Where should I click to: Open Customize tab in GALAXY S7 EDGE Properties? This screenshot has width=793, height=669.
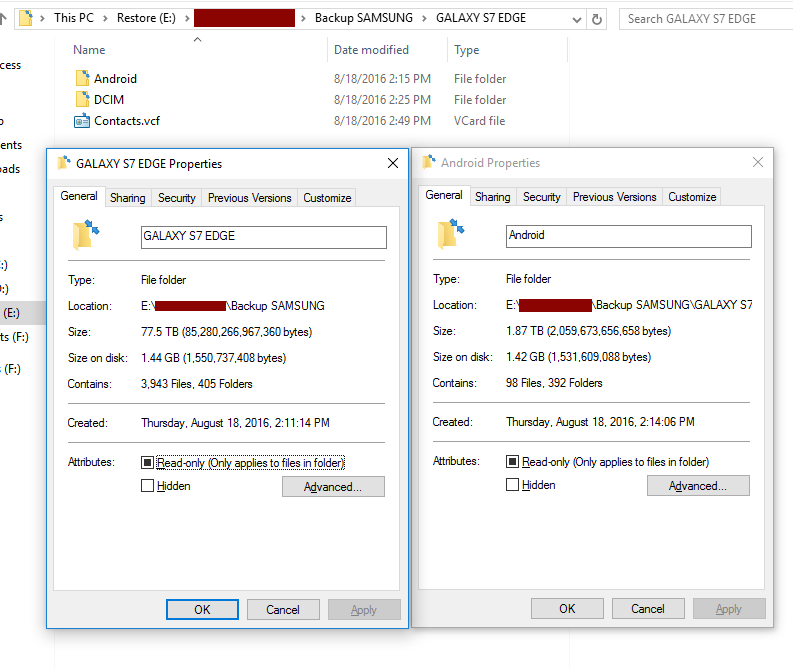[327, 198]
